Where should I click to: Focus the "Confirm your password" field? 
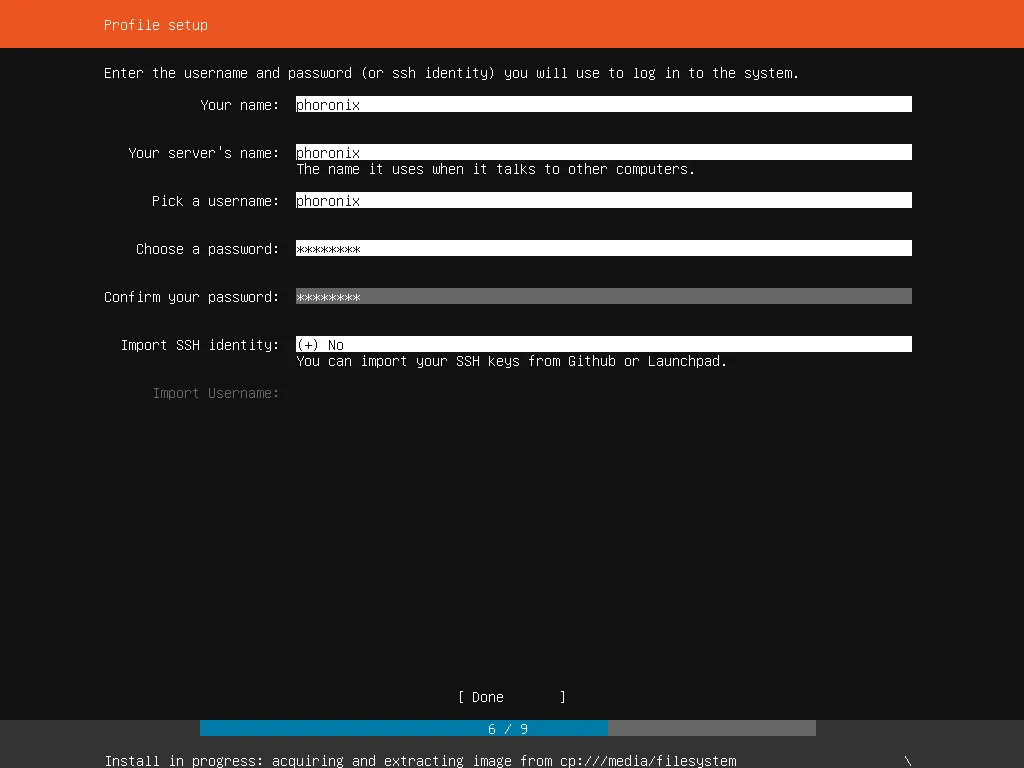click(603, 296)
